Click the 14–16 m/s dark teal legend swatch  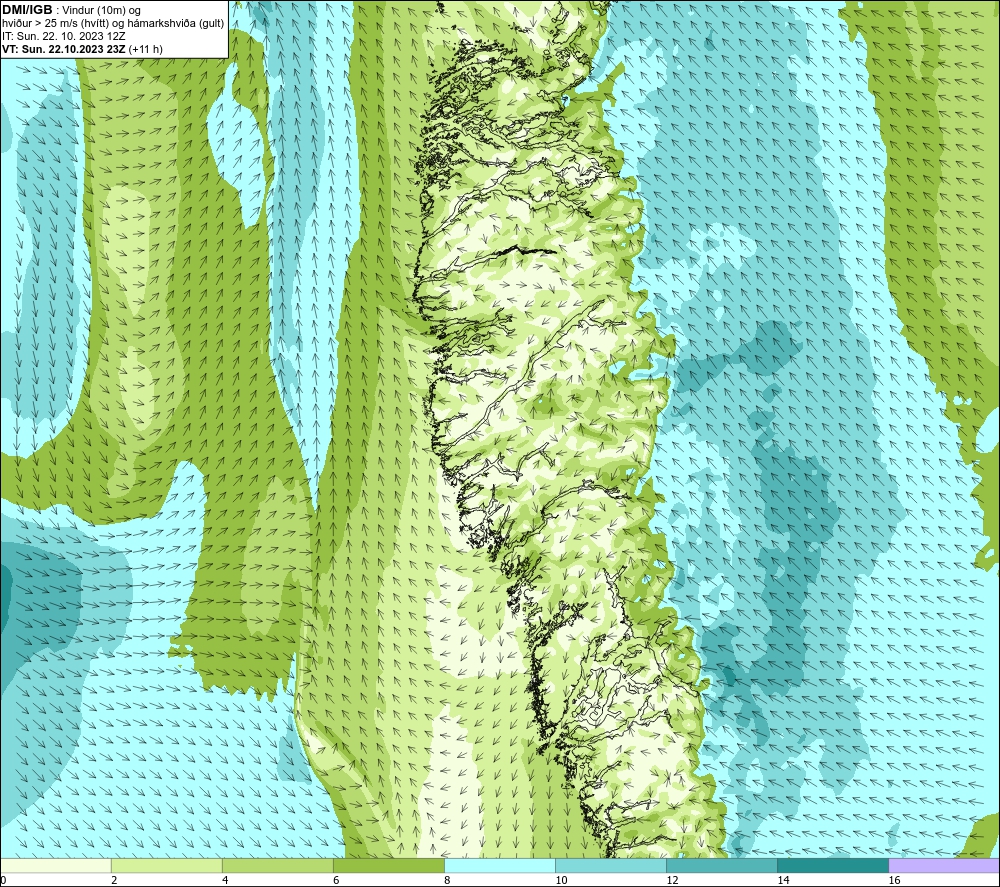coord(833,865)
